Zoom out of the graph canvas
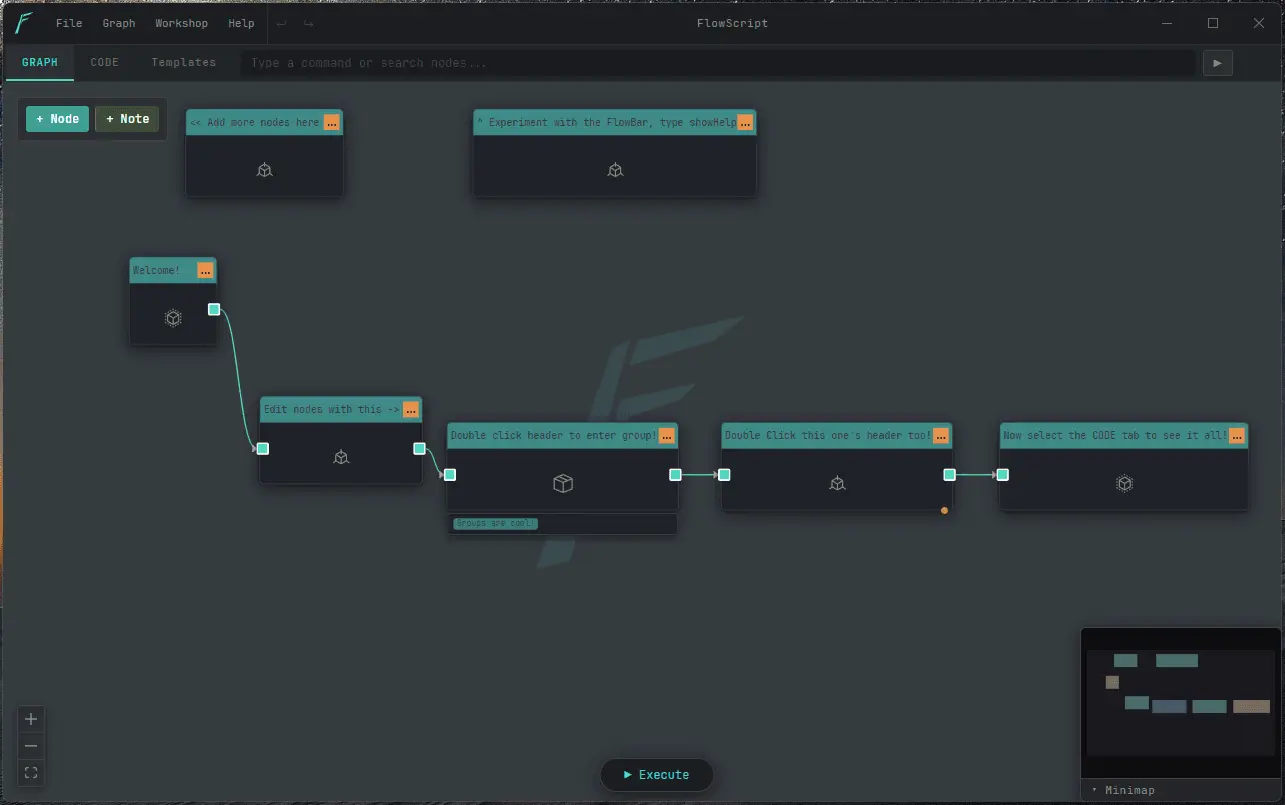Screen dimensions: 1285x805 31,746
